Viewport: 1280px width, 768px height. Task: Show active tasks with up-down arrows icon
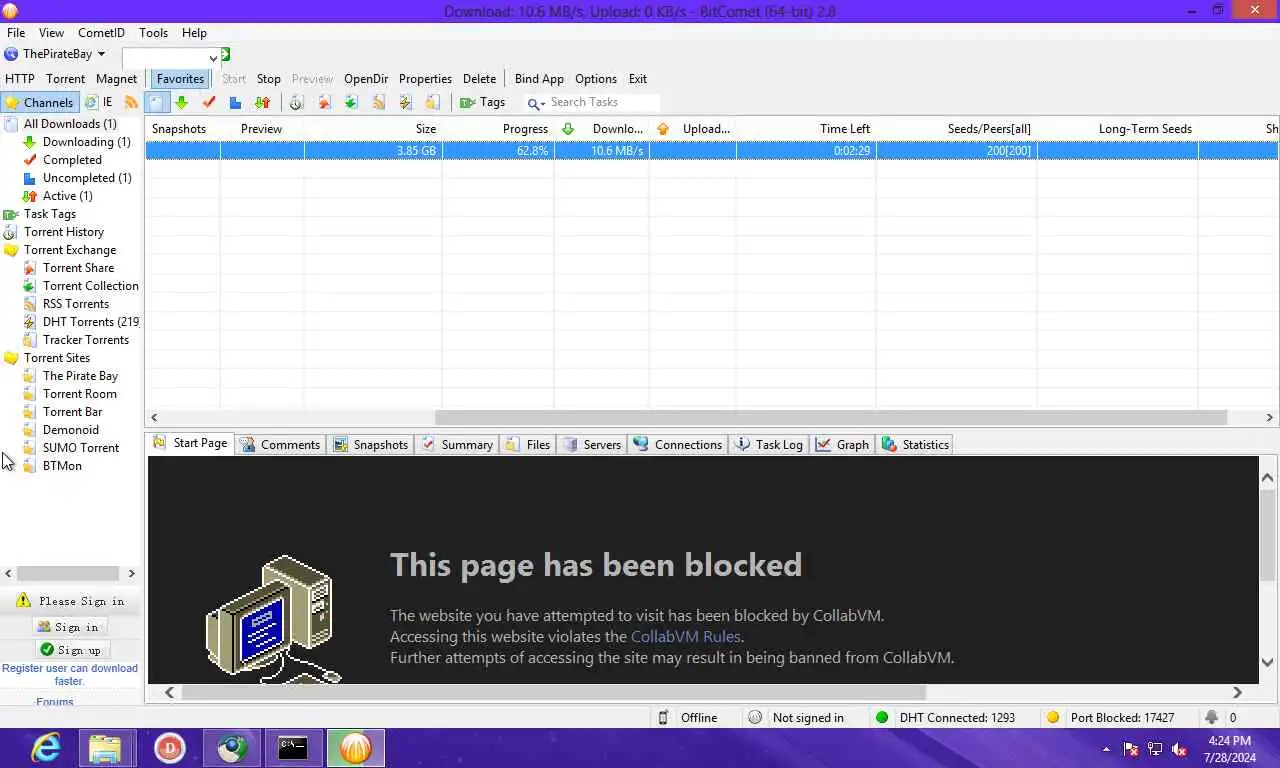[262, 102]
